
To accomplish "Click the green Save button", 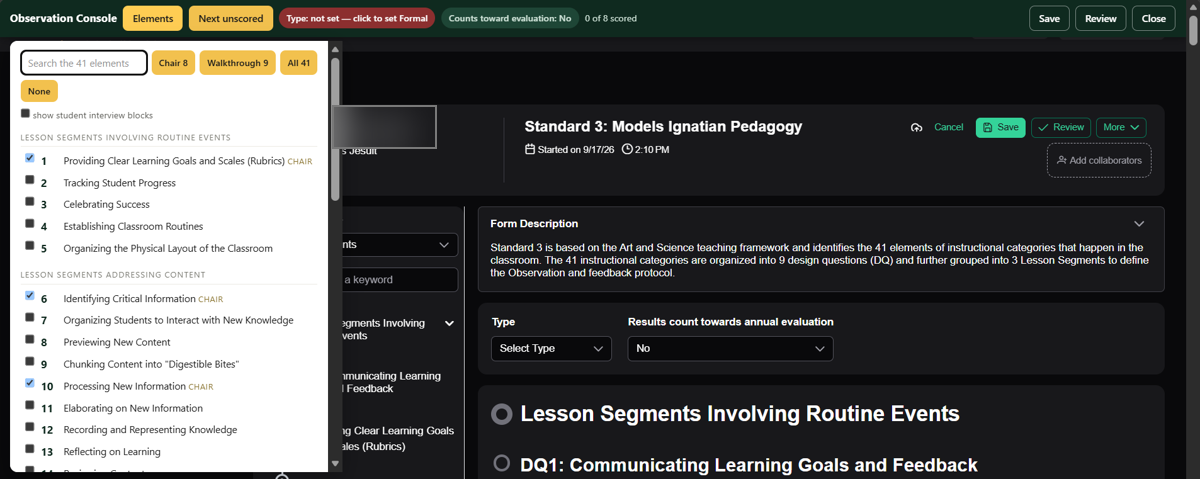I will pos(1000,127).
